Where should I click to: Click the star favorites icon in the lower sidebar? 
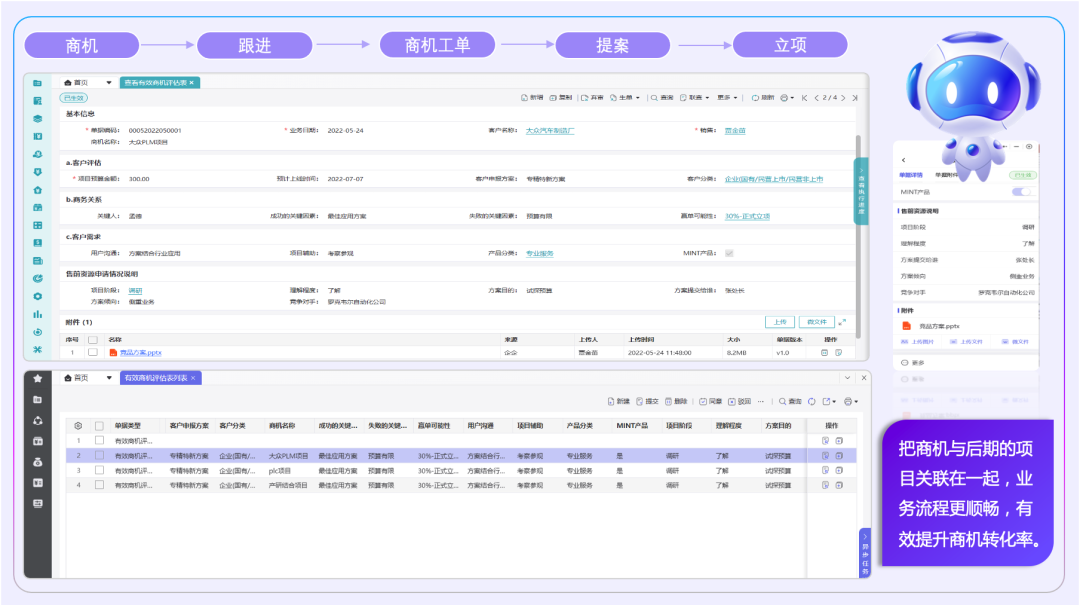point(38,378)
